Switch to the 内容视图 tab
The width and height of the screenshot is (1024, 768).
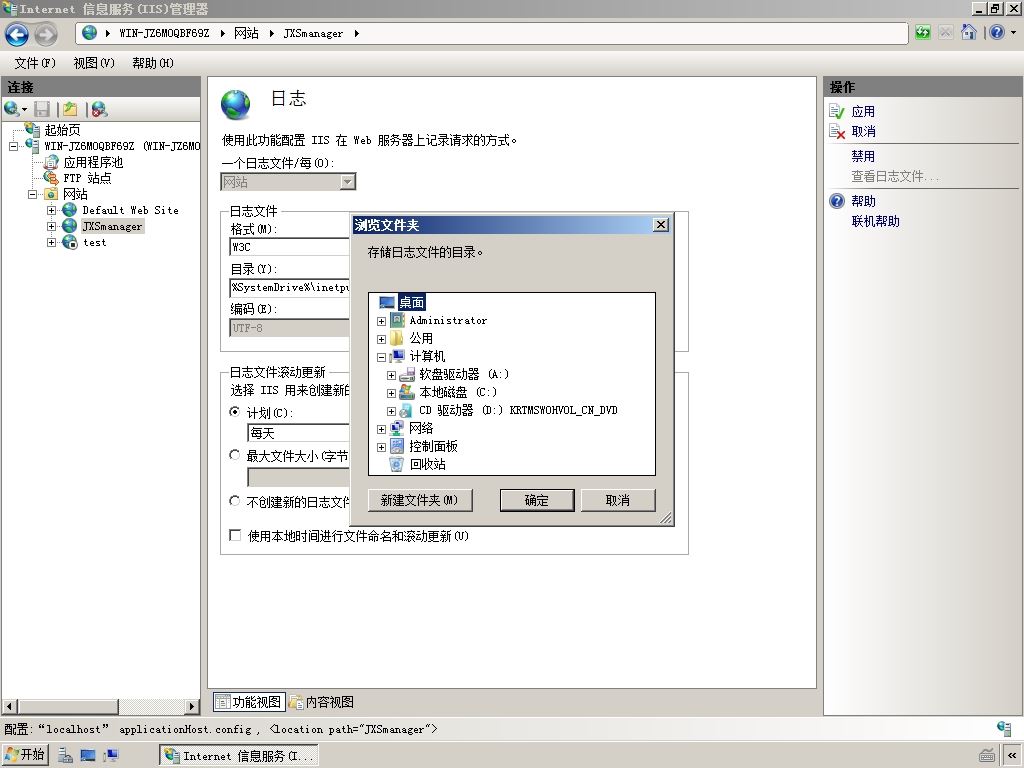(x=321, y=702)
